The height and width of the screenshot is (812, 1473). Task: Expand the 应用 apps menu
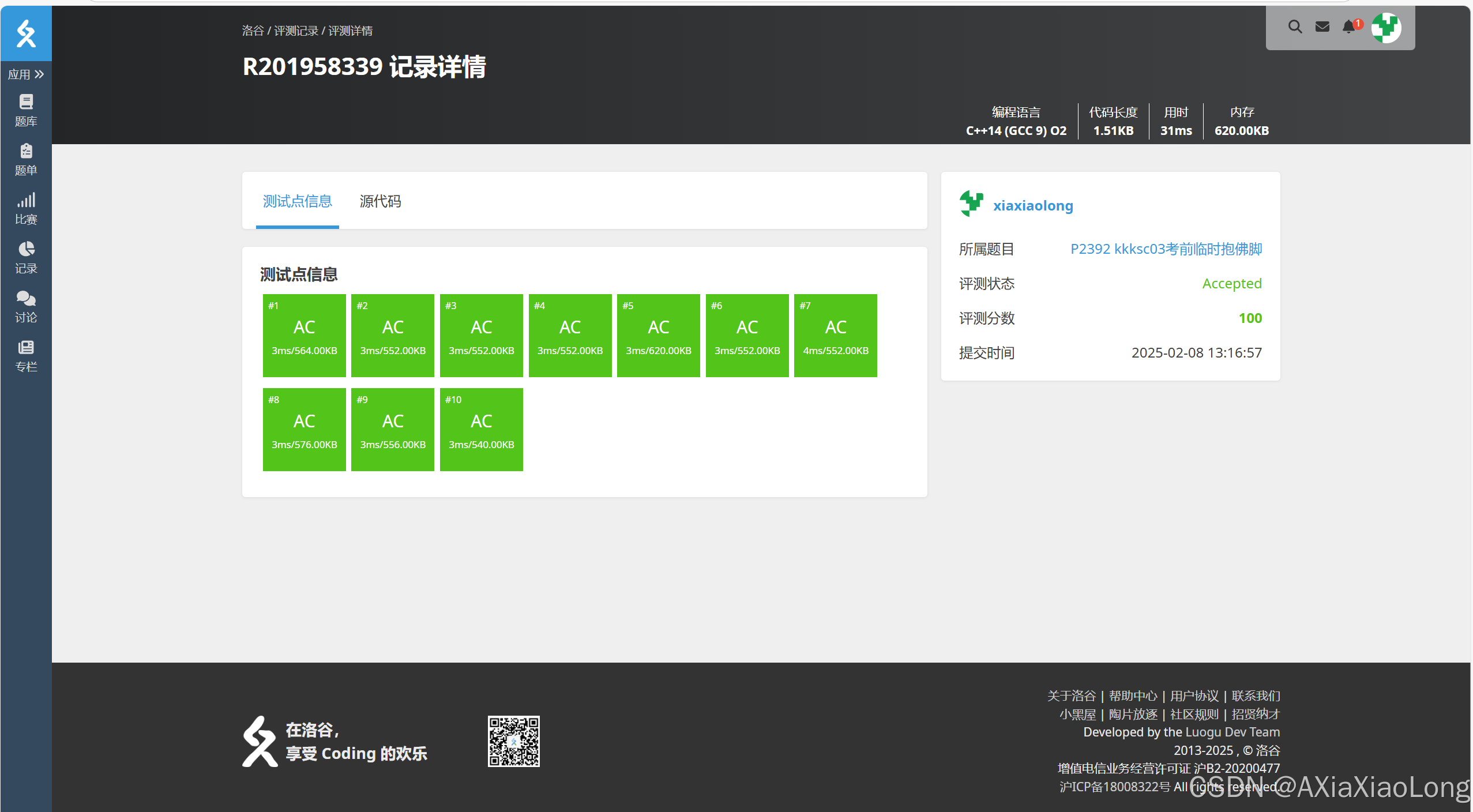(26, 74)
